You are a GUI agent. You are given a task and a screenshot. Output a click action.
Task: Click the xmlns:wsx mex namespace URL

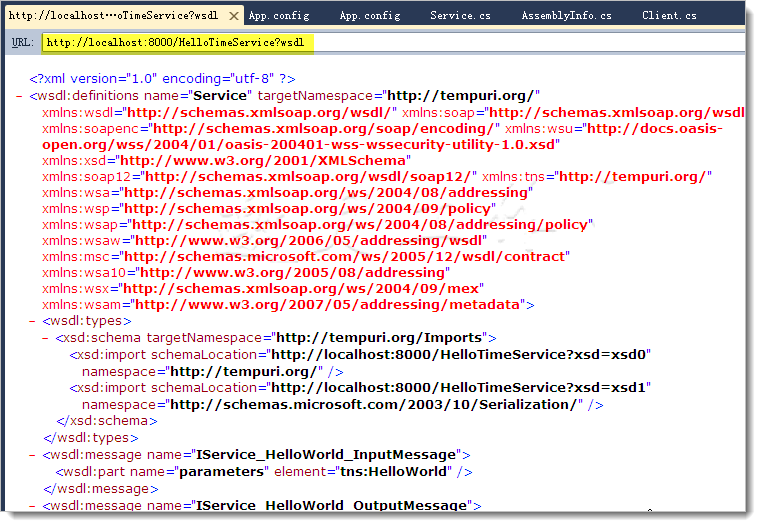point(301,289)
